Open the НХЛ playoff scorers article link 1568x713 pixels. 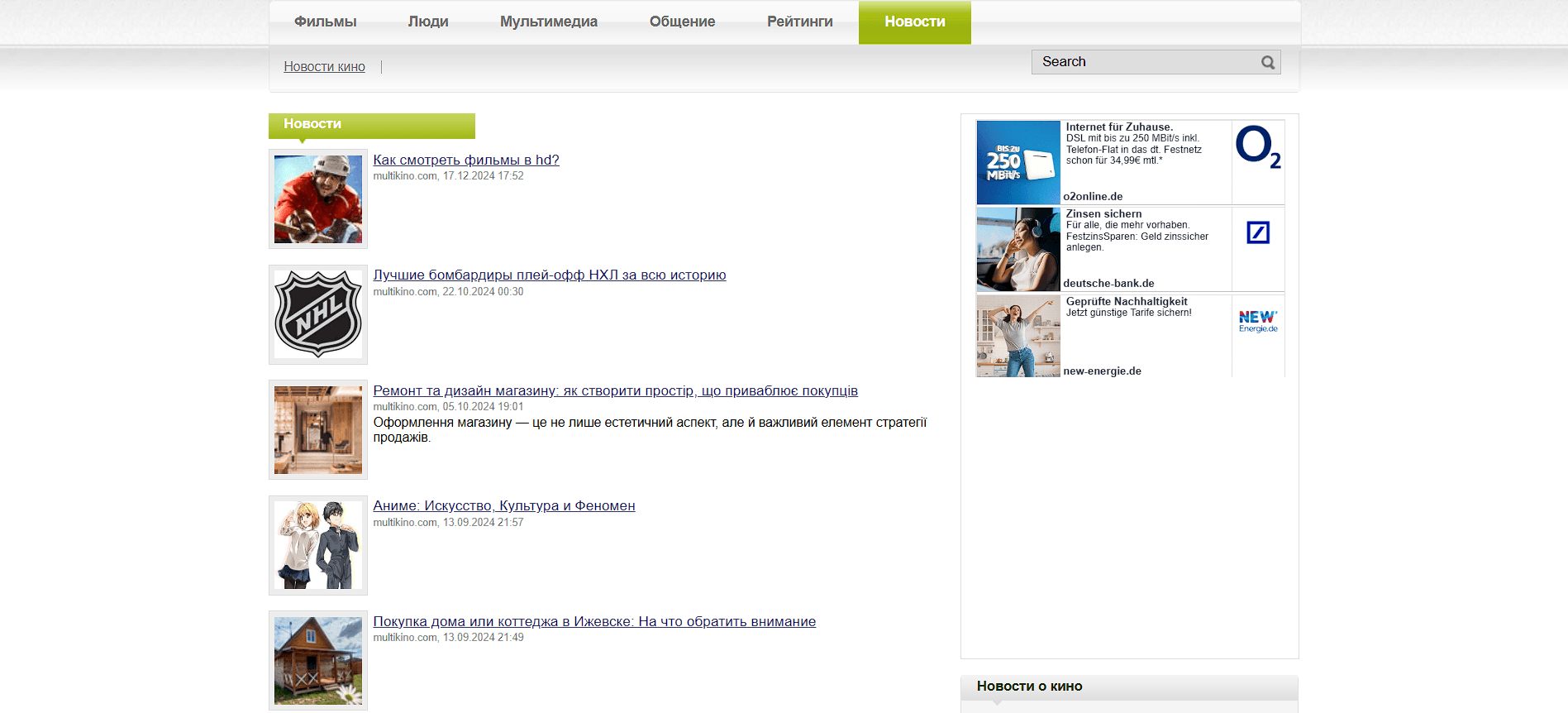click(x=550, y=275)
